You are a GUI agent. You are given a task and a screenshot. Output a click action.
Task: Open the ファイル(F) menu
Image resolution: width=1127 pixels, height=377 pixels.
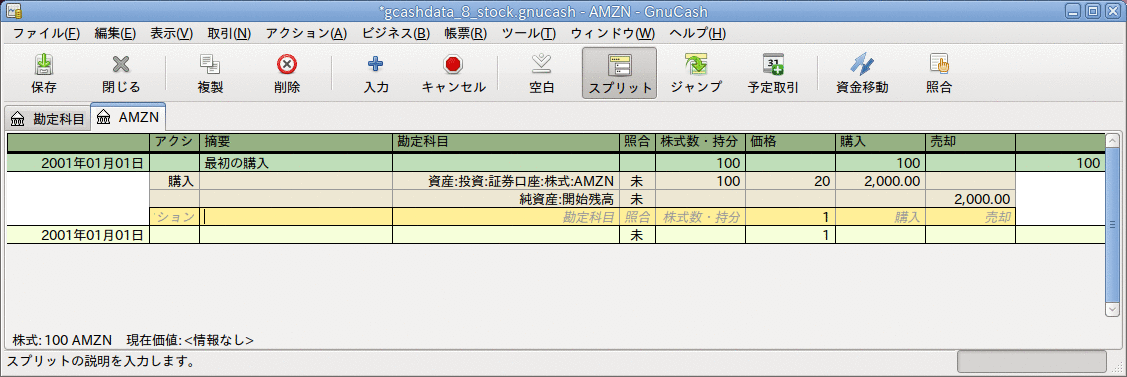[47, 33]
